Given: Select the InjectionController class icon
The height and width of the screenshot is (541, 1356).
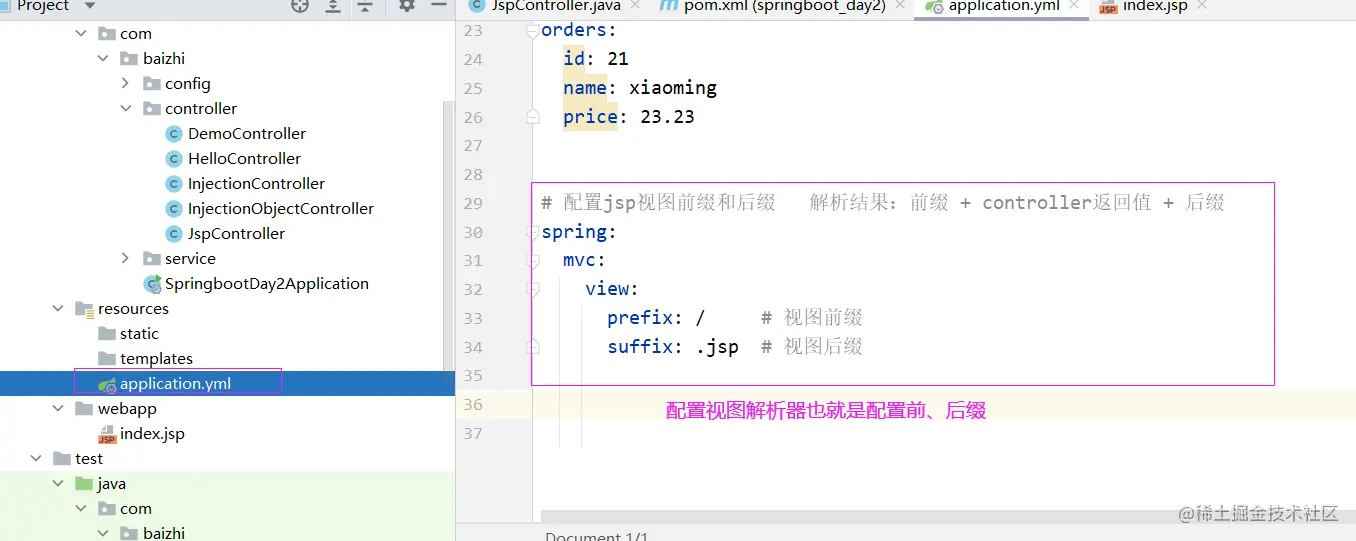Looking at the screenshot, I should [174, 184].
